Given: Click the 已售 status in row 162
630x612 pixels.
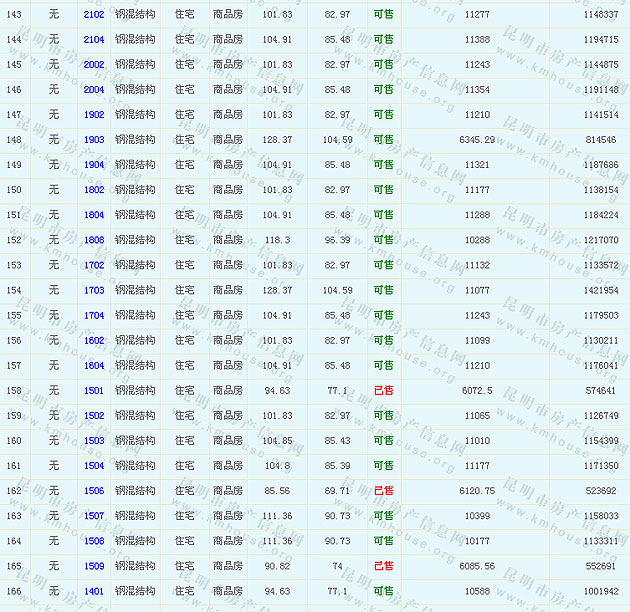Looking at the screenshot, I should 383,491.
